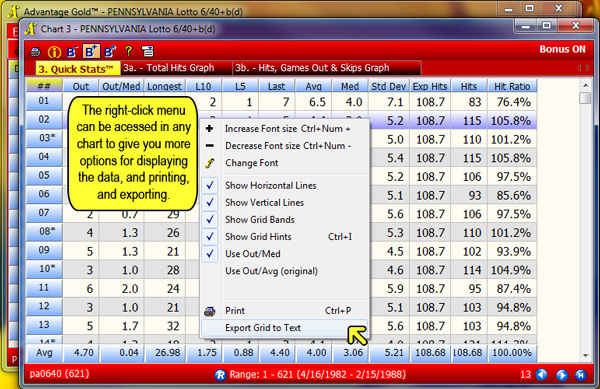
Task: Toggle Show Vertical Lines option
Action: pyautogui.click(x=284, y=203)
